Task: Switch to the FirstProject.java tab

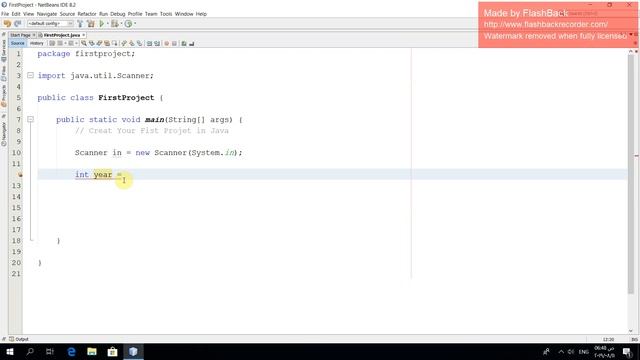Action: click(62, 35)
